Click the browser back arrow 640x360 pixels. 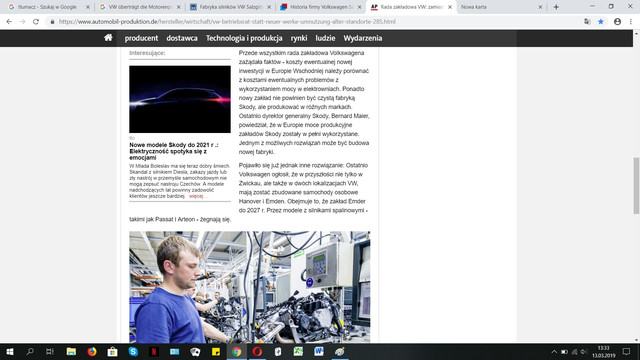click(9, 22)
